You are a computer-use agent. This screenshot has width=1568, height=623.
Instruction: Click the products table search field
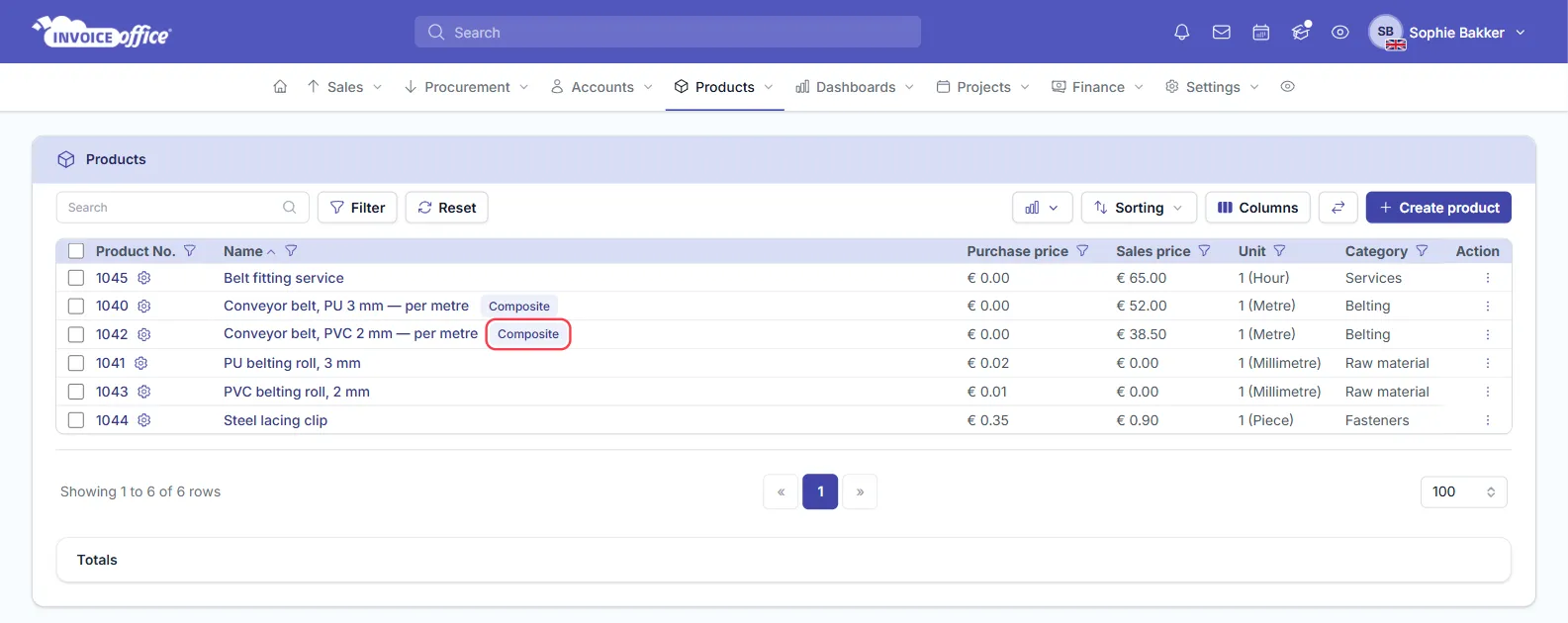182,208
